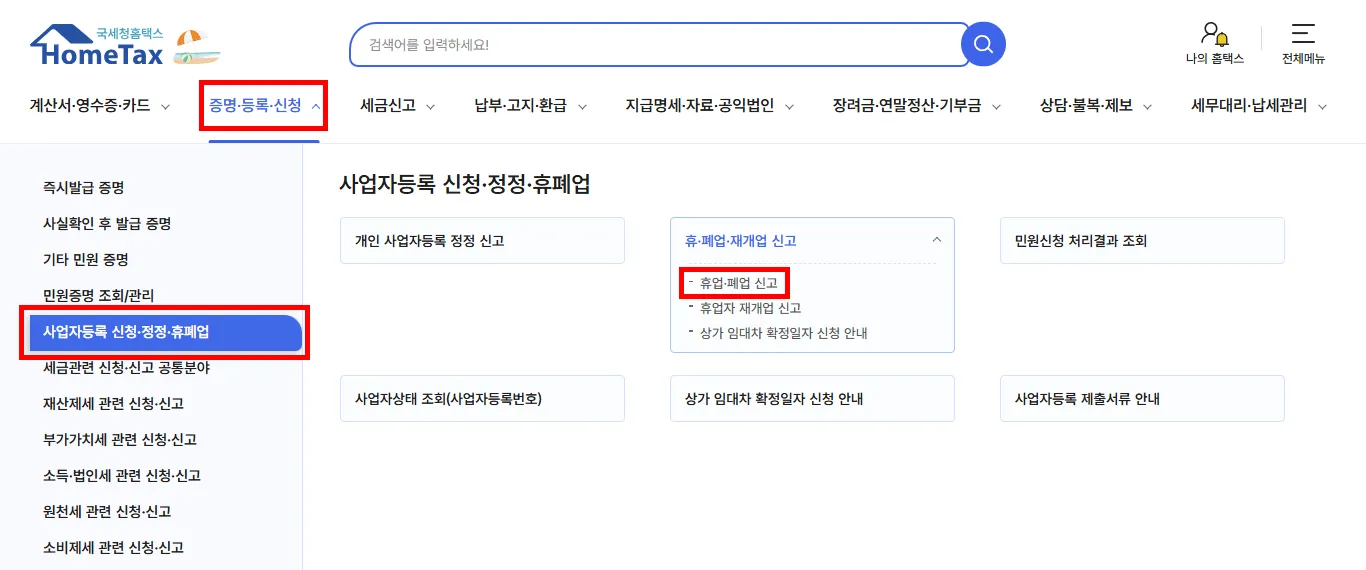Select 사실확인 후 발급 증명 in sidebar
The width and height of the screenshot is (1366, 570).
click(106, 224)
